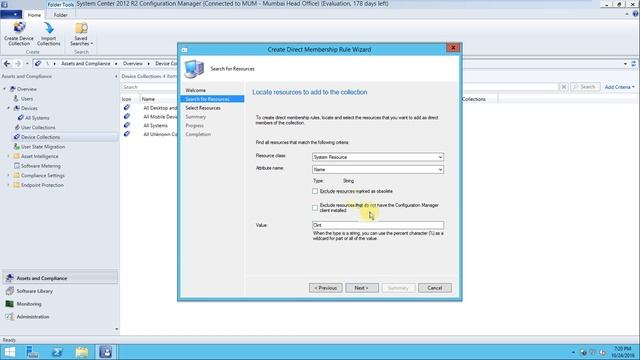Viewport: 640px width, 360px height.
Task: Open the Folder ribbon tab
Action: (60, 15)
